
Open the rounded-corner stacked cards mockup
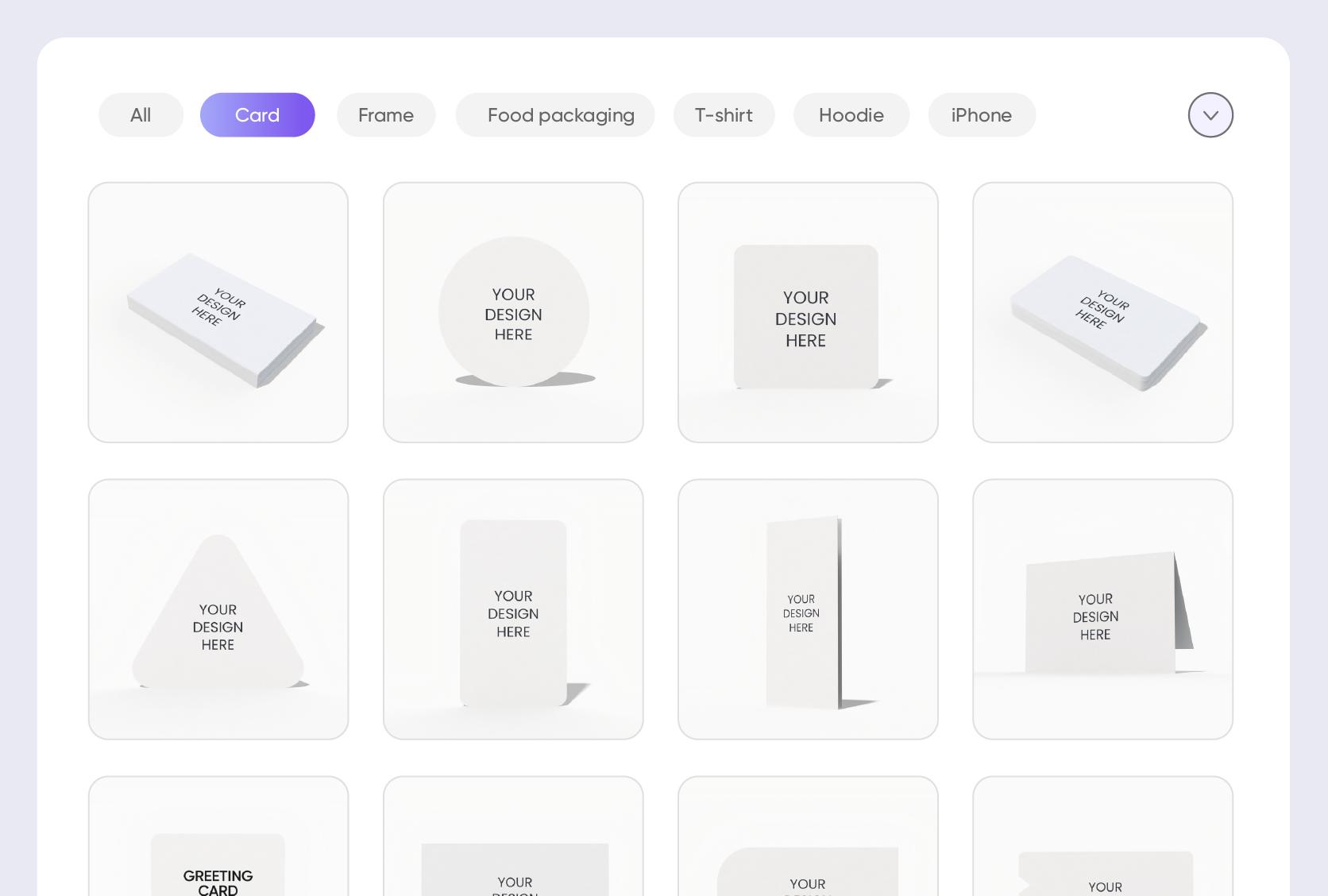coord(1102,312)
